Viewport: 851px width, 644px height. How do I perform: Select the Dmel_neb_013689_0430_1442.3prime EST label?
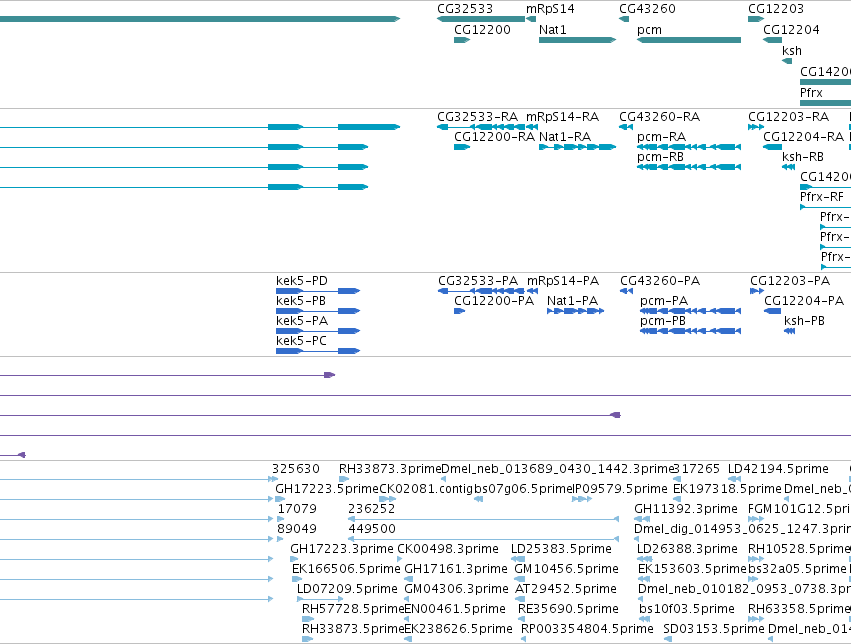pyautogui.click(x=557, y=469)
